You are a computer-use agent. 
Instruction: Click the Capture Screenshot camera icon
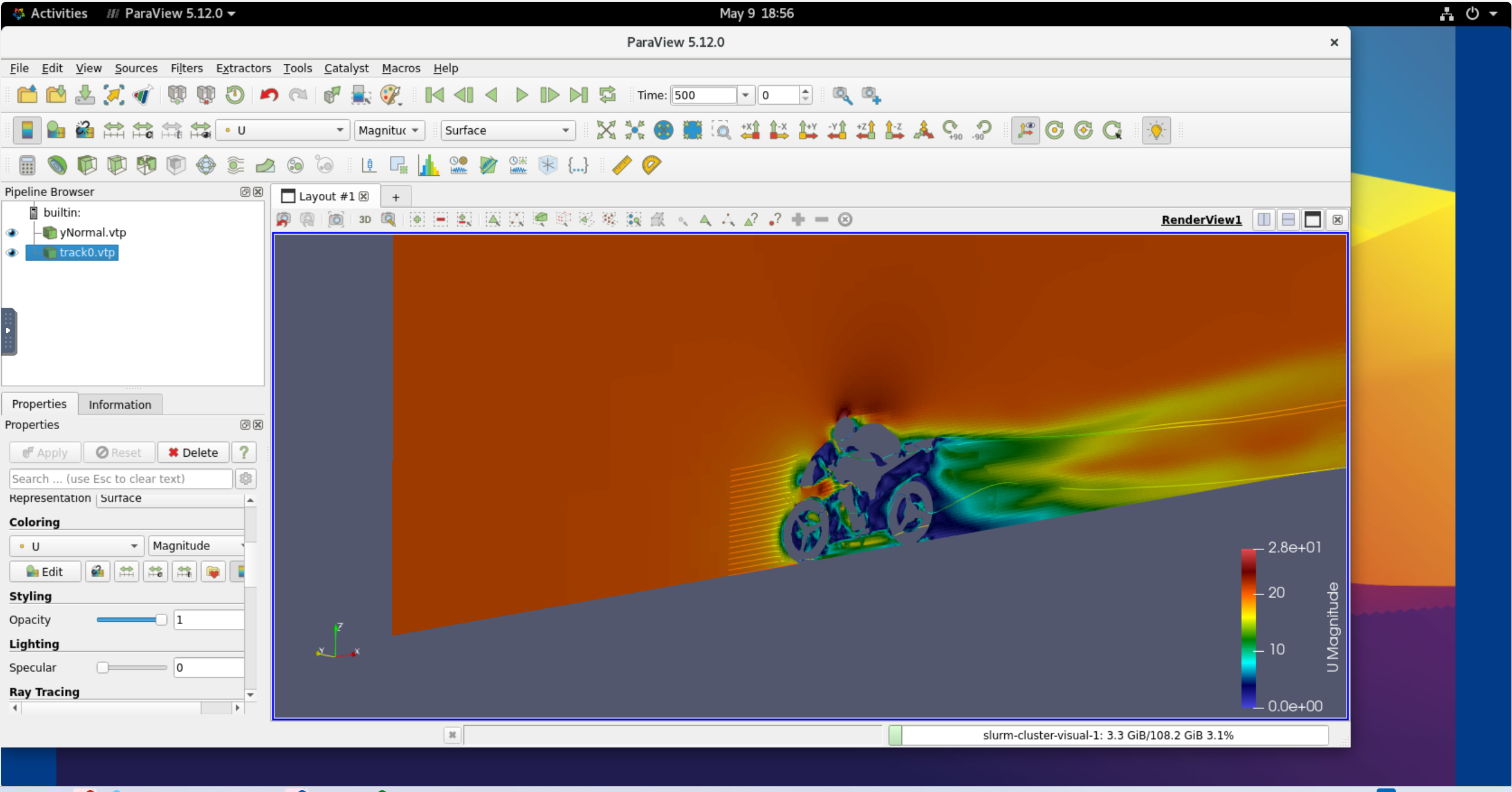click(336, 220)
